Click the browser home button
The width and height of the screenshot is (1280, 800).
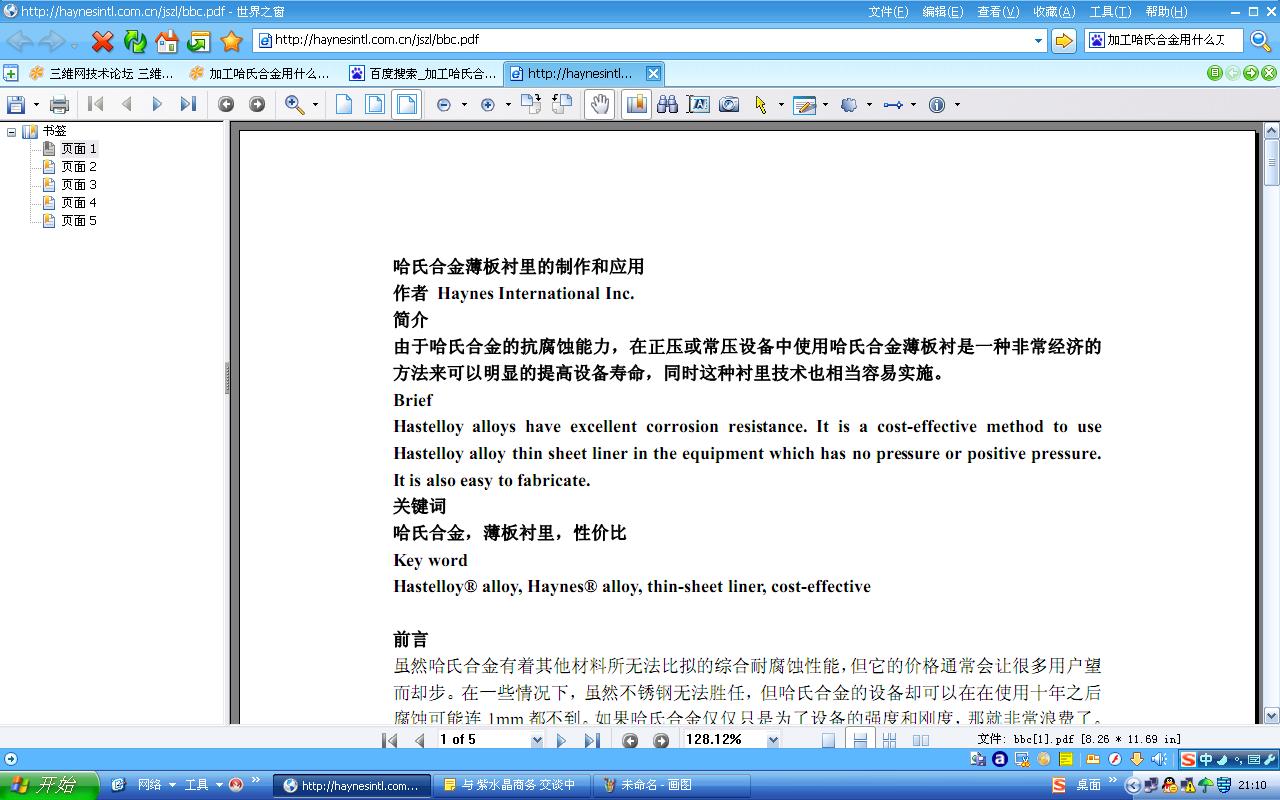(x=167, y=41)
